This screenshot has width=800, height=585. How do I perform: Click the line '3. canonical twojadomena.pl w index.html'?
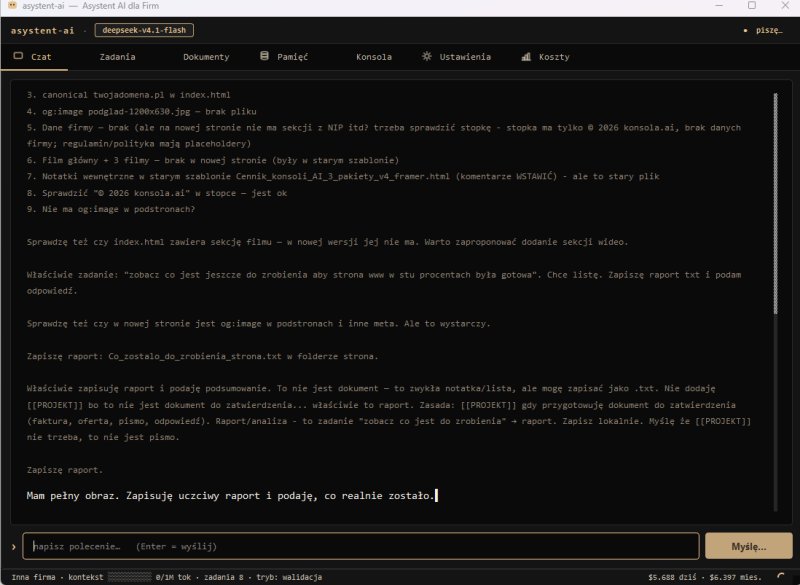click(129, 95)
